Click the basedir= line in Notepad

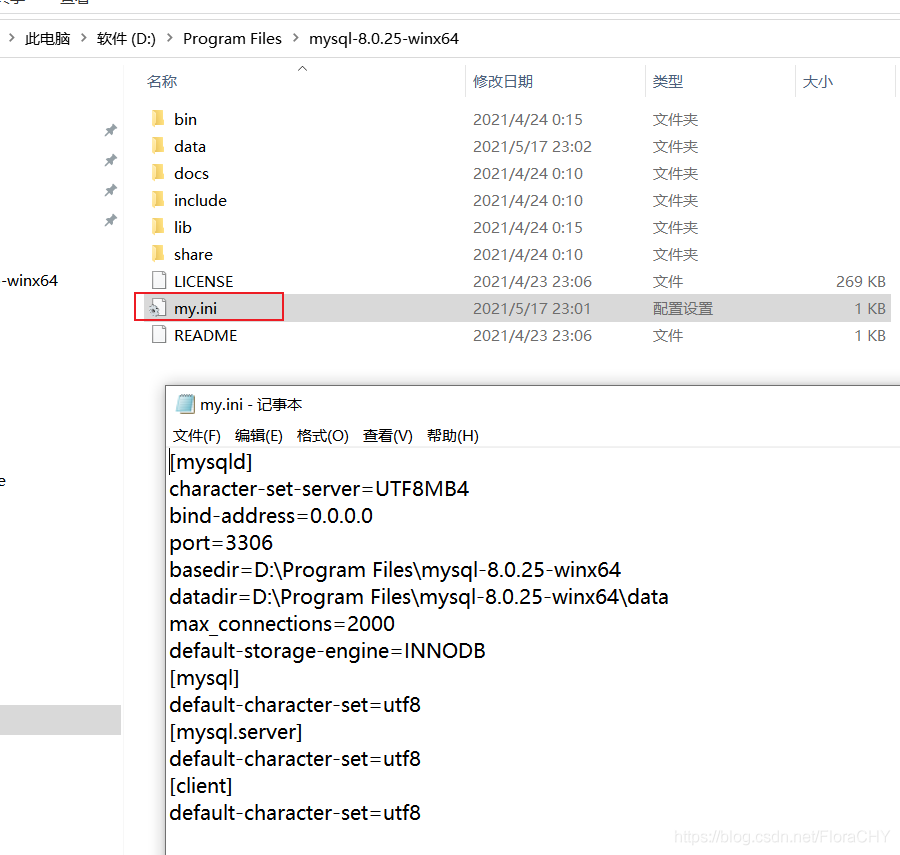coord(395,569)
